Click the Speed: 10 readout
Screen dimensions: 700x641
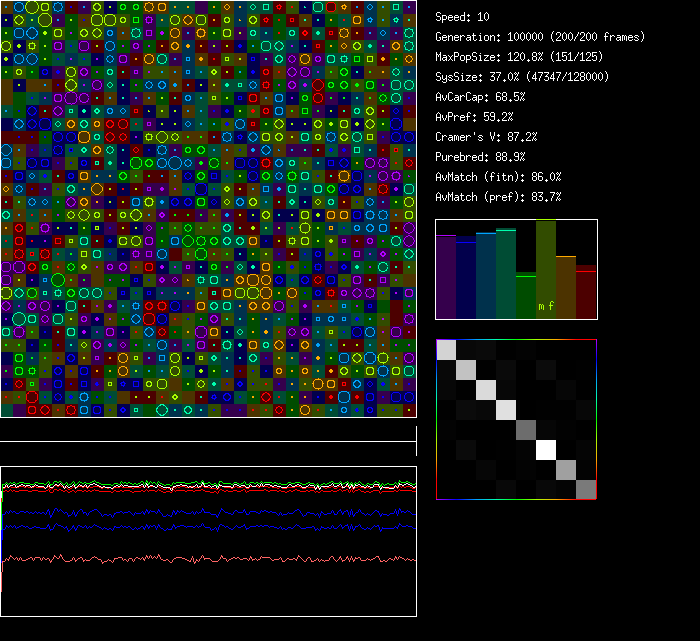point(462,17)
